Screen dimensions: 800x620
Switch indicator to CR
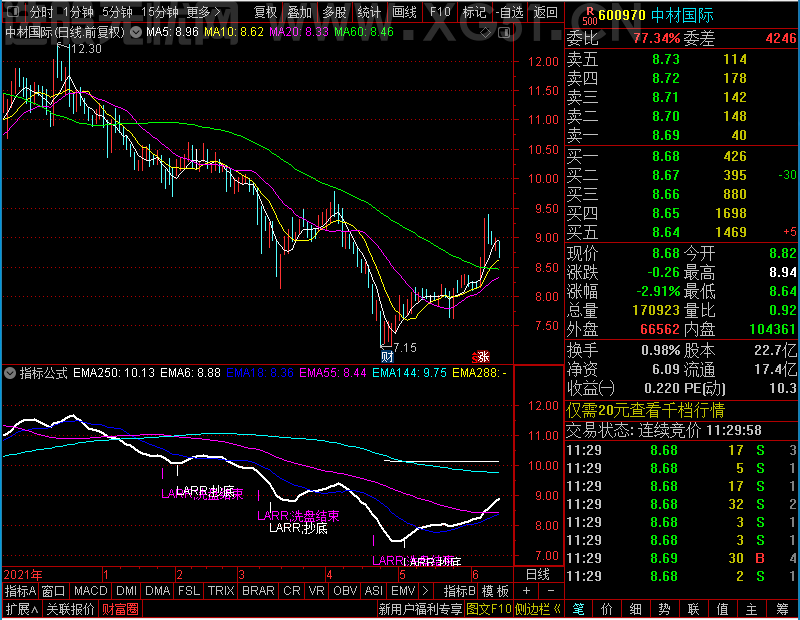(292, 591)
